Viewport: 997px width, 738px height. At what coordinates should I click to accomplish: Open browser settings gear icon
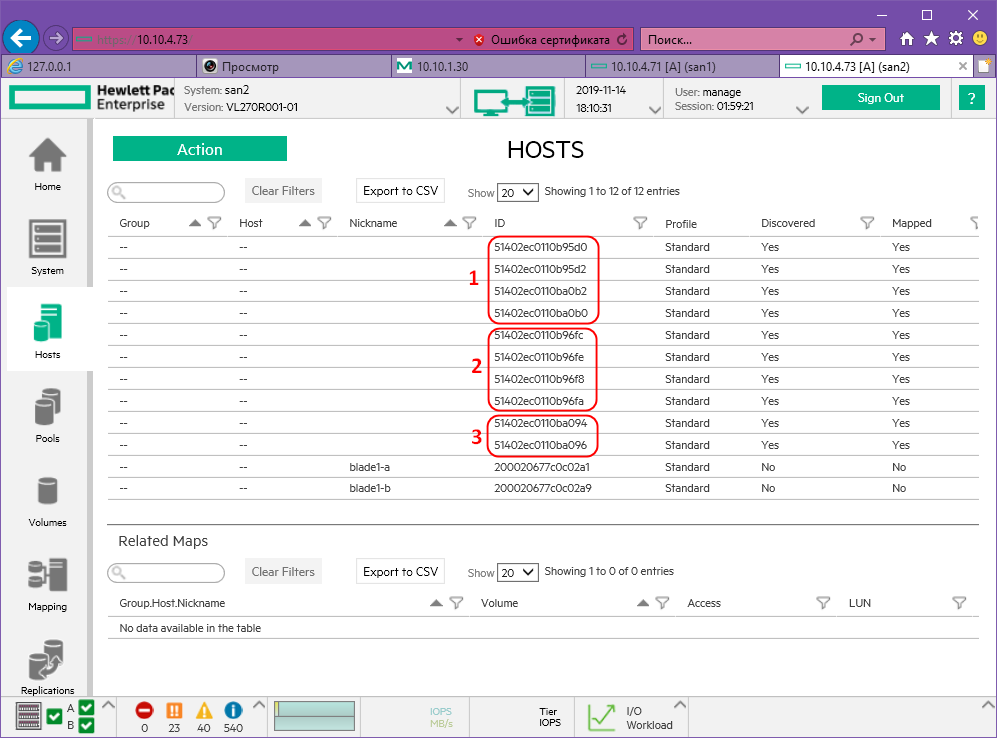pos(956,39)
